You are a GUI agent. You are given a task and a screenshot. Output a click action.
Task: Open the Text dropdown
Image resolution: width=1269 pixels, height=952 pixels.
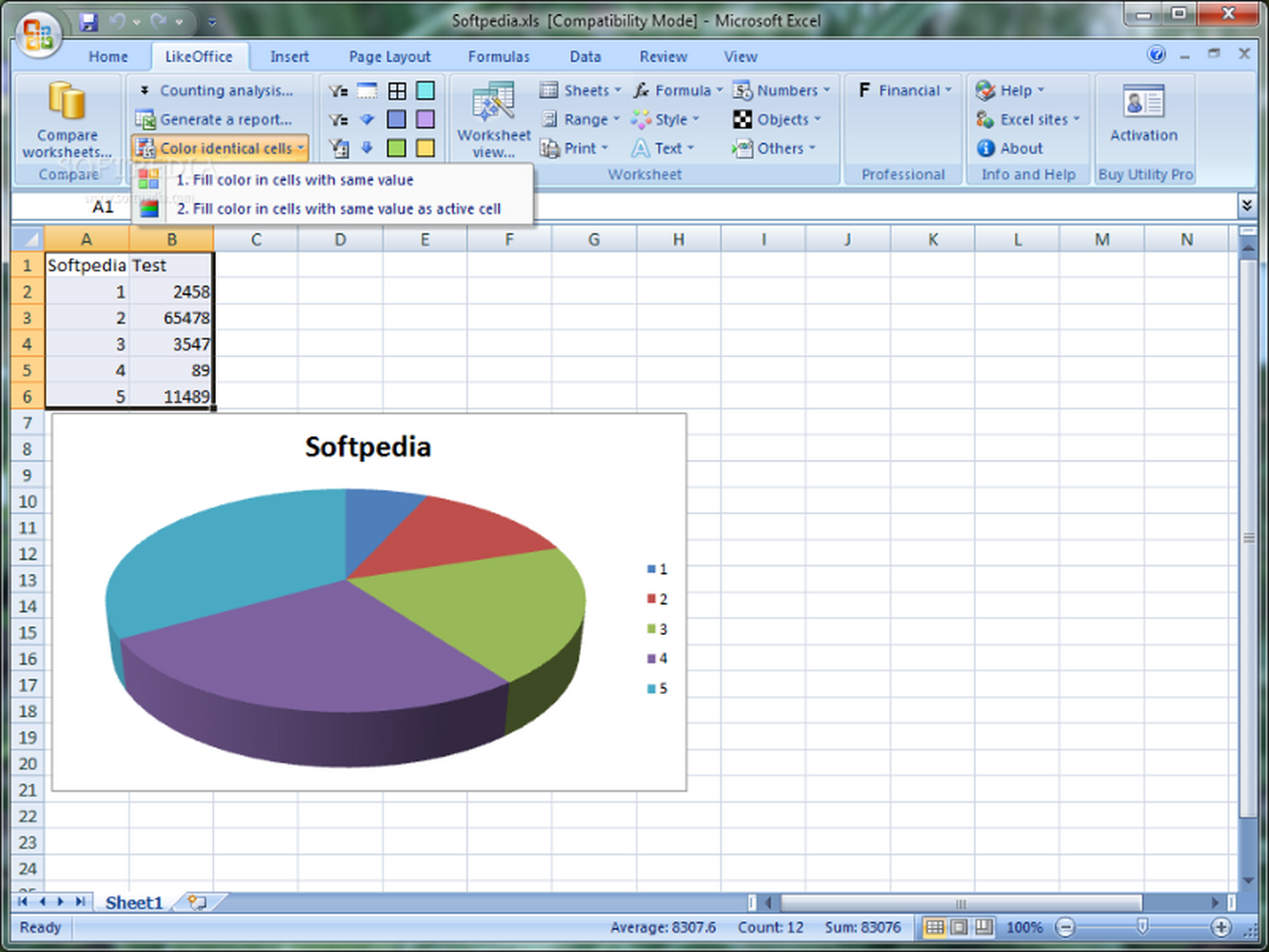point(664,148)
